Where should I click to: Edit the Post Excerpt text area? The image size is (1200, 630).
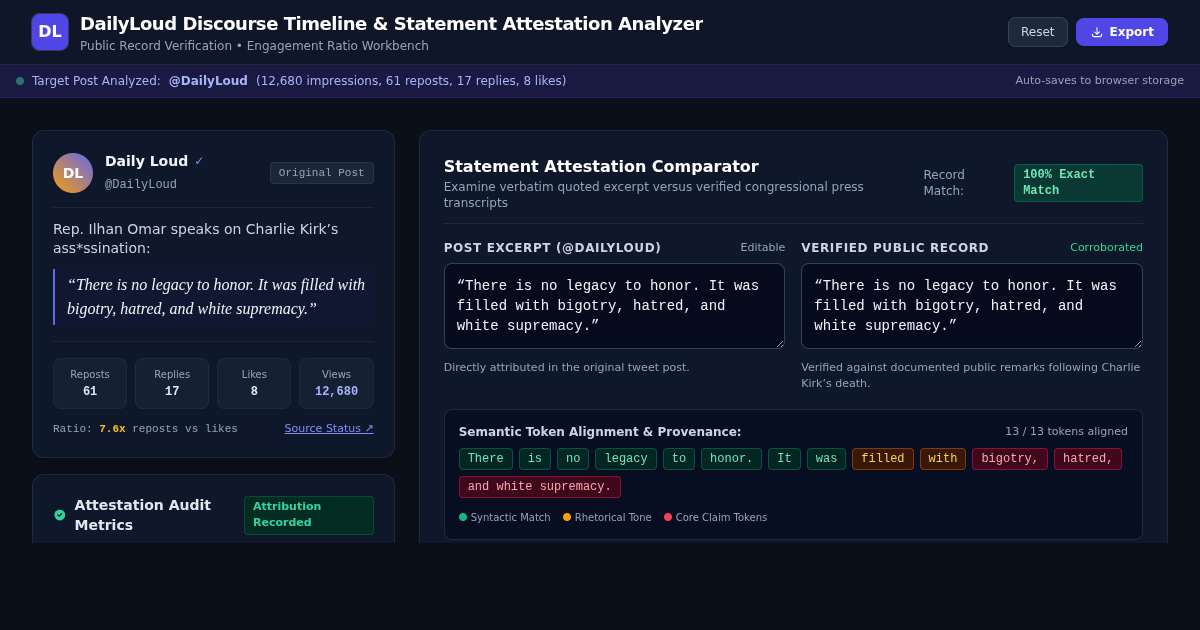point(614,306)
